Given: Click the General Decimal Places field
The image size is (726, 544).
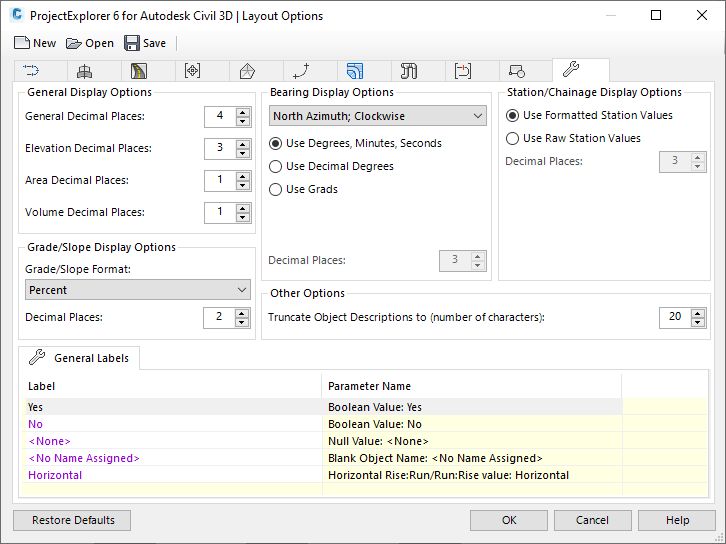Looking at the screenshot, I should click(220, 116).
